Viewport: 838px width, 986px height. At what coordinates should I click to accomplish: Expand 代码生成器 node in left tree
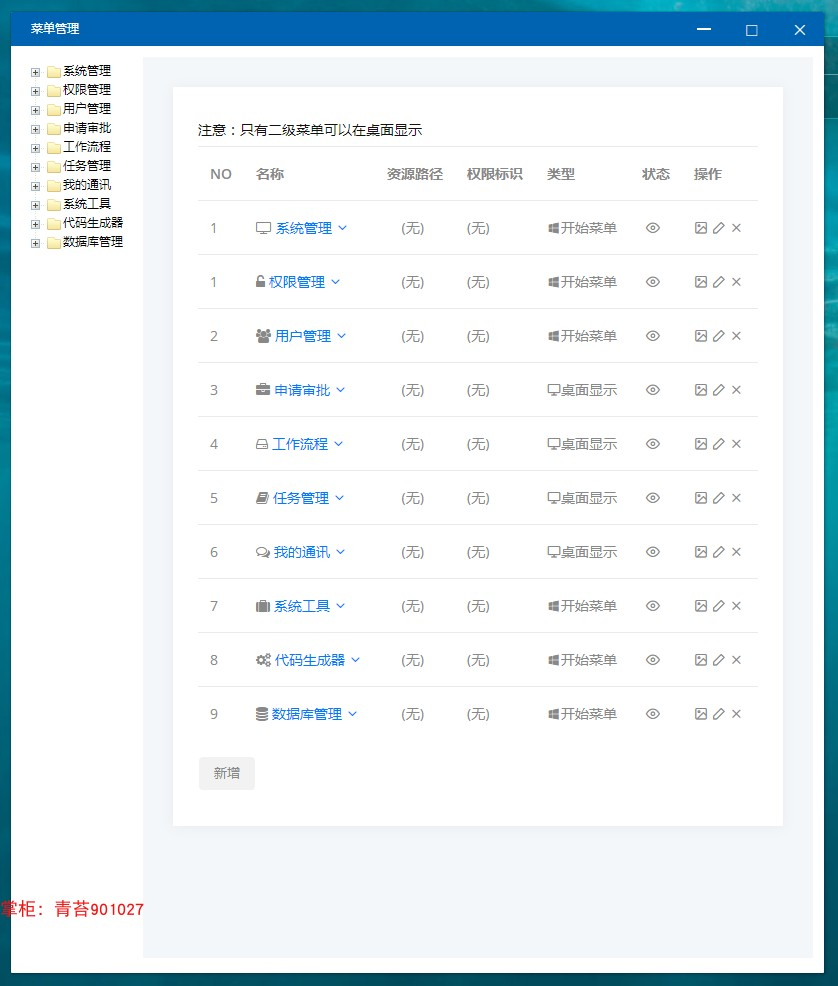[35, 224]
